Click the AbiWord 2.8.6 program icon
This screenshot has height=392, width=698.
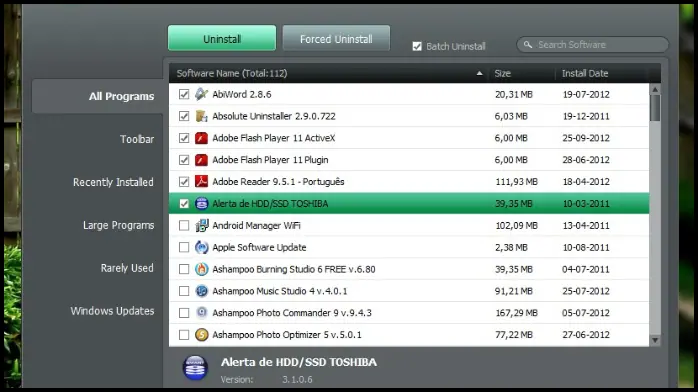click(201, 94)
